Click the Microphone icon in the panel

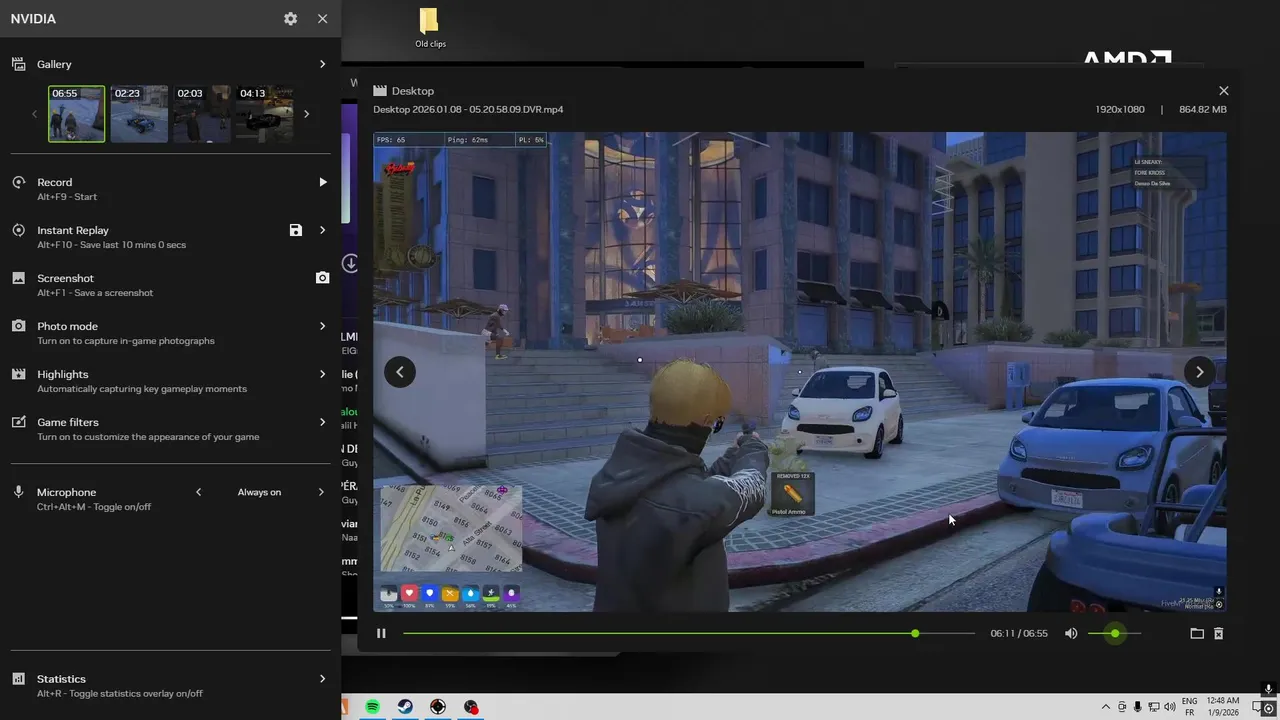(18, 492)
